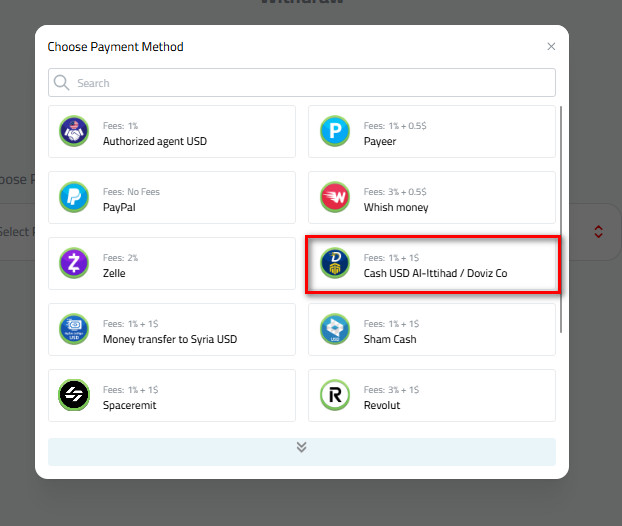Click 'Fees: 3% + 1$' on Revolut card
The width and height of the screenshot is (622, 526).
tap(391, 390)
